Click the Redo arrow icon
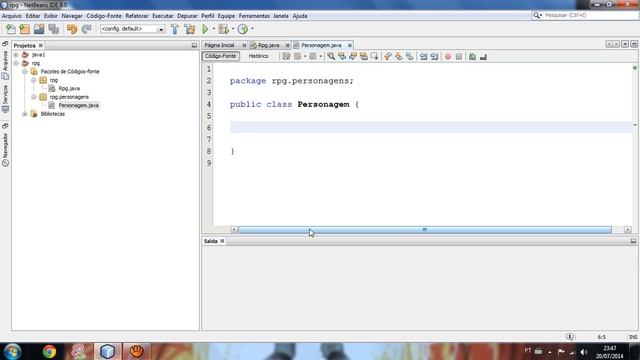This screenshot has width=640, height=360. point(86,29)
